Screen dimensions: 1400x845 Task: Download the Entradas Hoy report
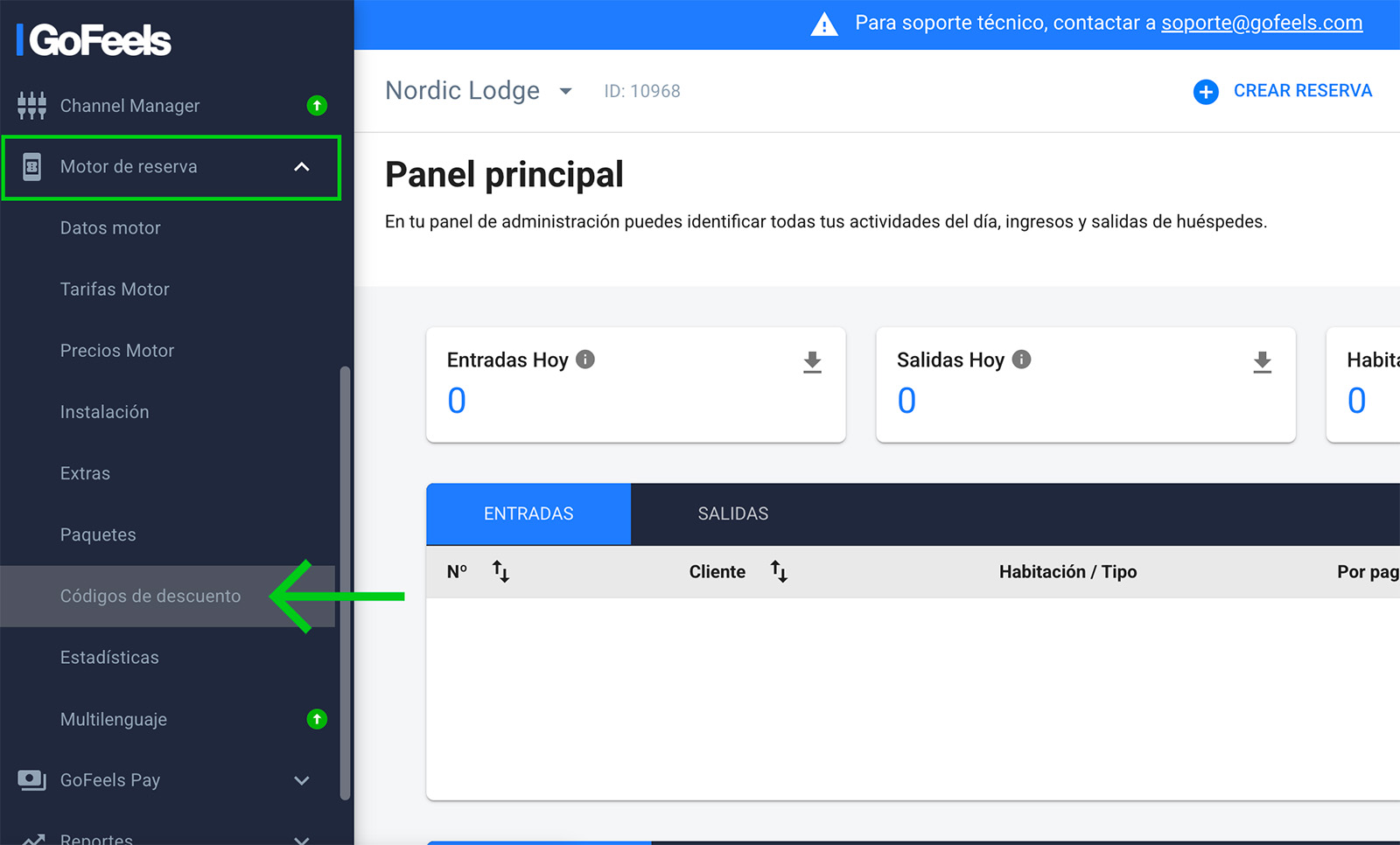point(812,362)
